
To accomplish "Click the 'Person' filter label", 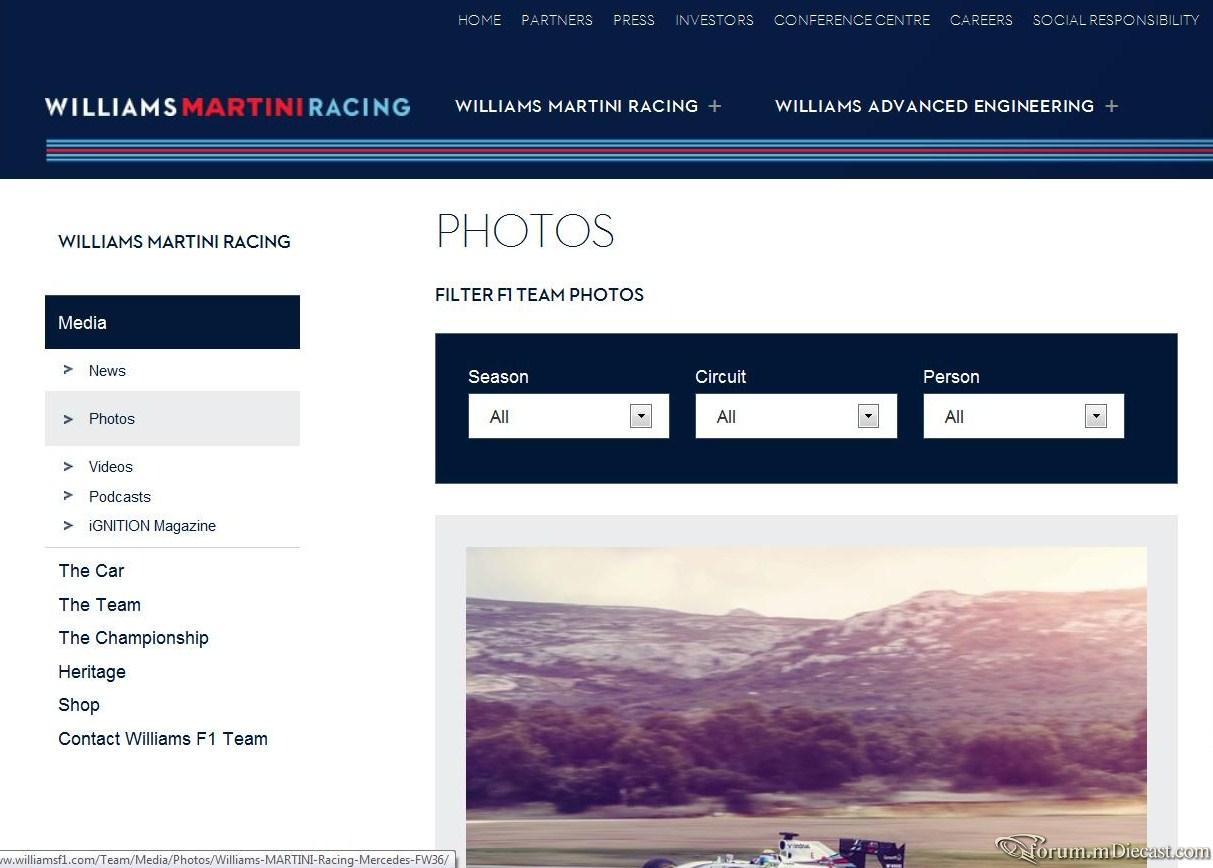I will [951, 377].
